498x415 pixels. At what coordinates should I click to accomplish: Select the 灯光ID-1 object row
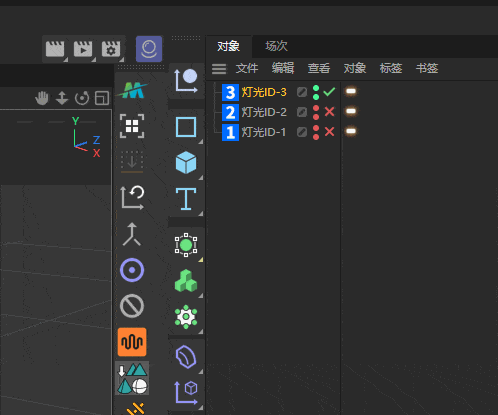264,132
